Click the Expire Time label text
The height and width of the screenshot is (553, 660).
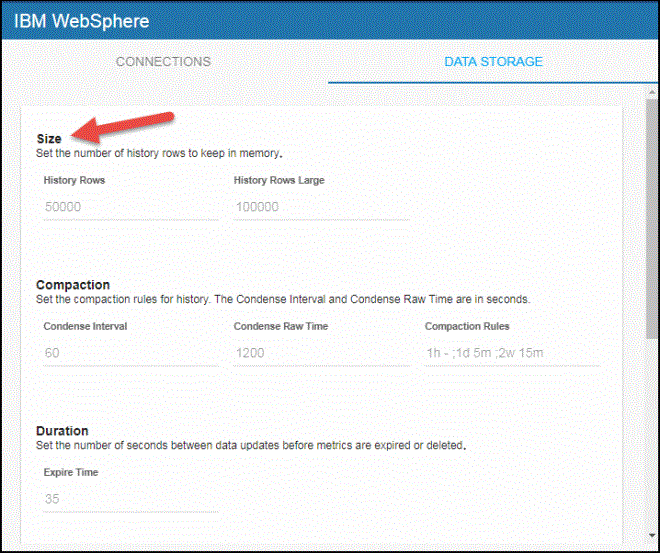click(x=71, y=472)
